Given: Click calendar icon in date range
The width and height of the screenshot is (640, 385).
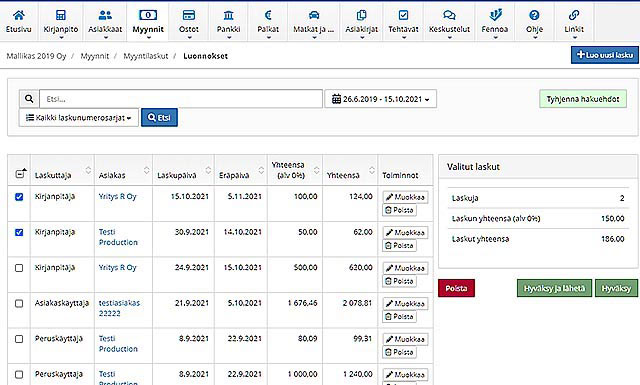Looking at the screenshot, I should click(336, 99).
